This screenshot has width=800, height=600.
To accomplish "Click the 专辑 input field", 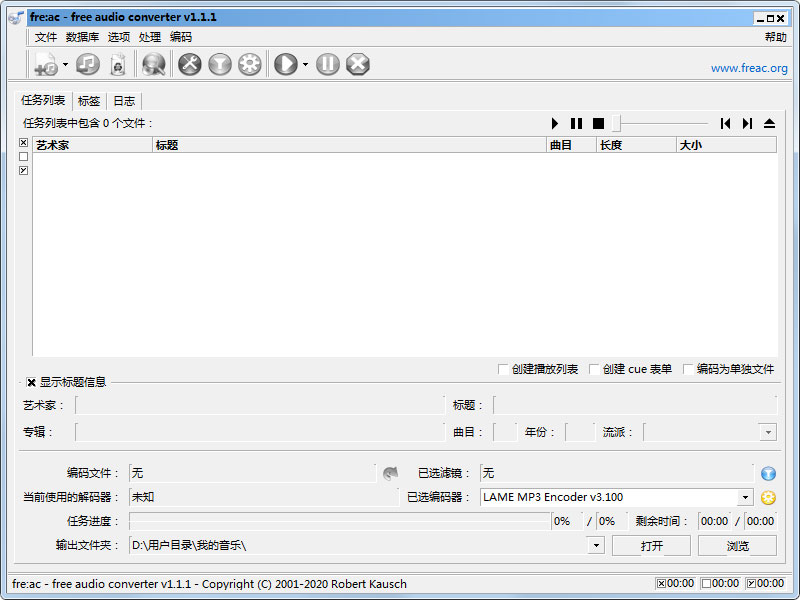I will click(260, 432).
